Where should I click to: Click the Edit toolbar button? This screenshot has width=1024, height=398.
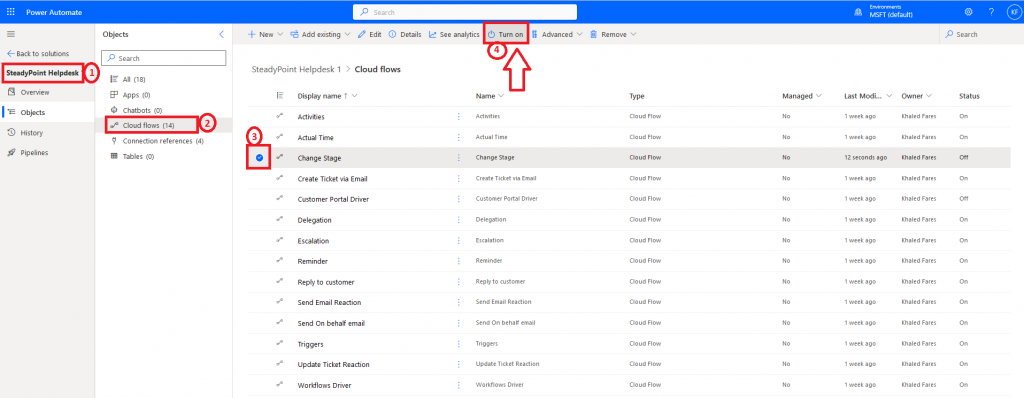pos(370,34)
